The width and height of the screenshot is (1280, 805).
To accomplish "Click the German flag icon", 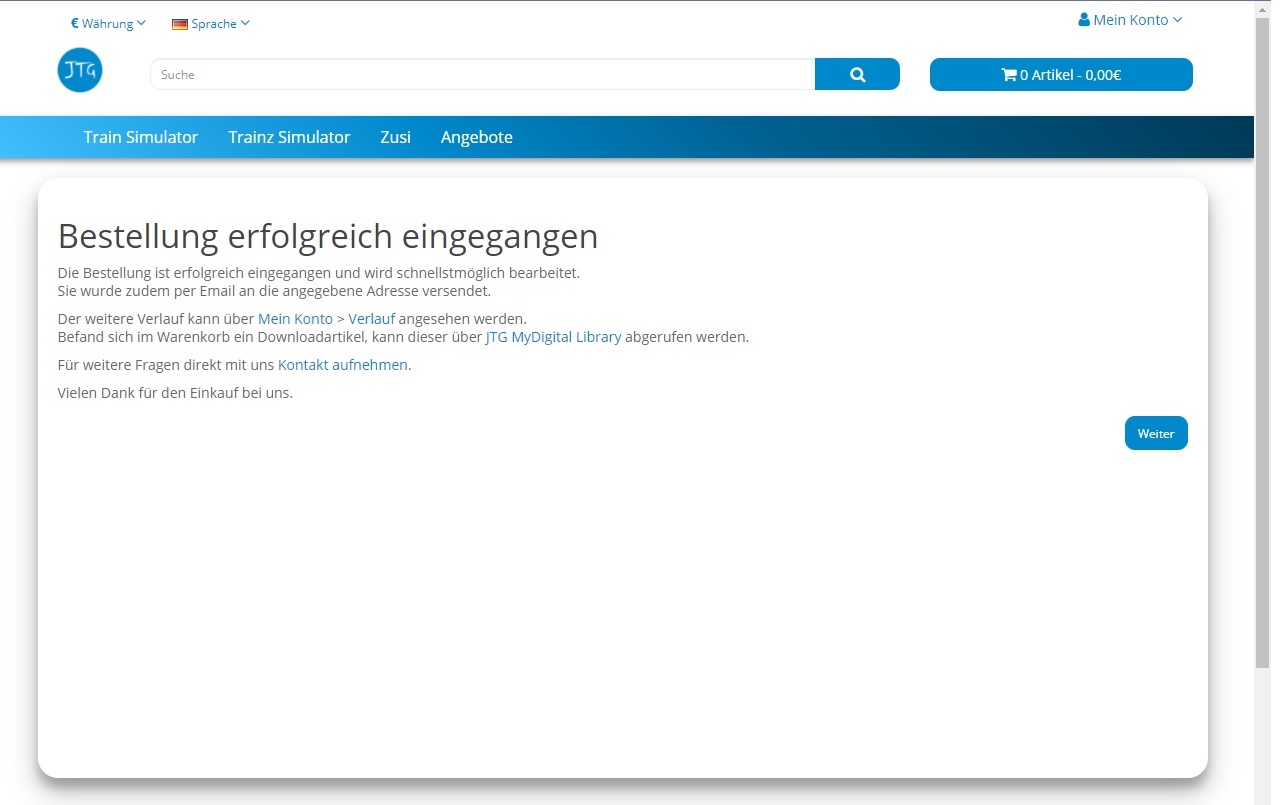I will (180, 24).
